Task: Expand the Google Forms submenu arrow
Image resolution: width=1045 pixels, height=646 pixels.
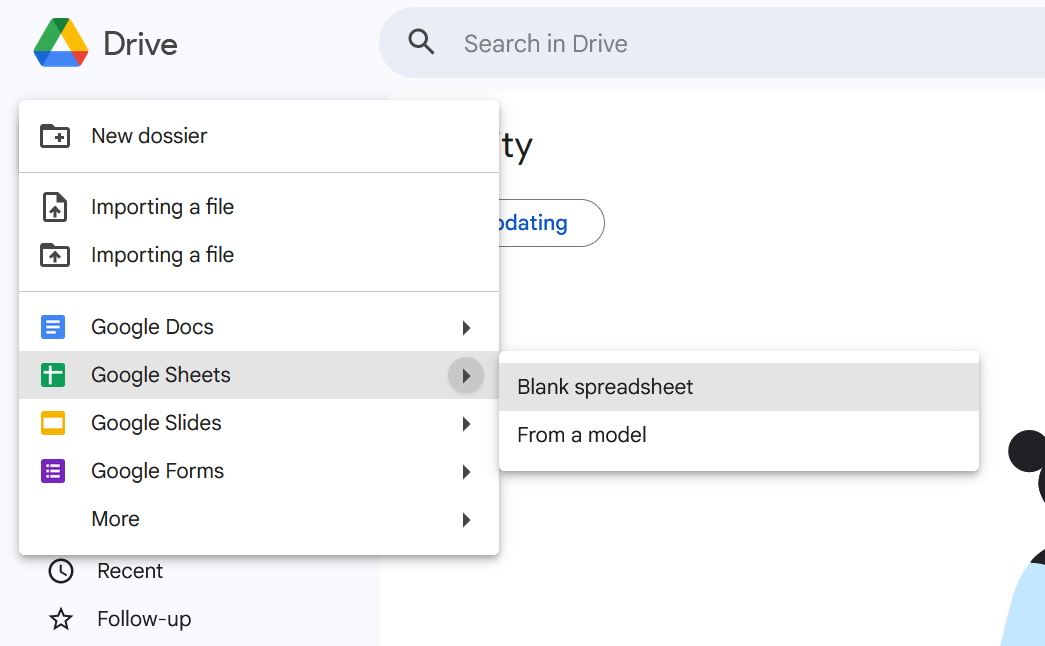Action: point(466,471)
